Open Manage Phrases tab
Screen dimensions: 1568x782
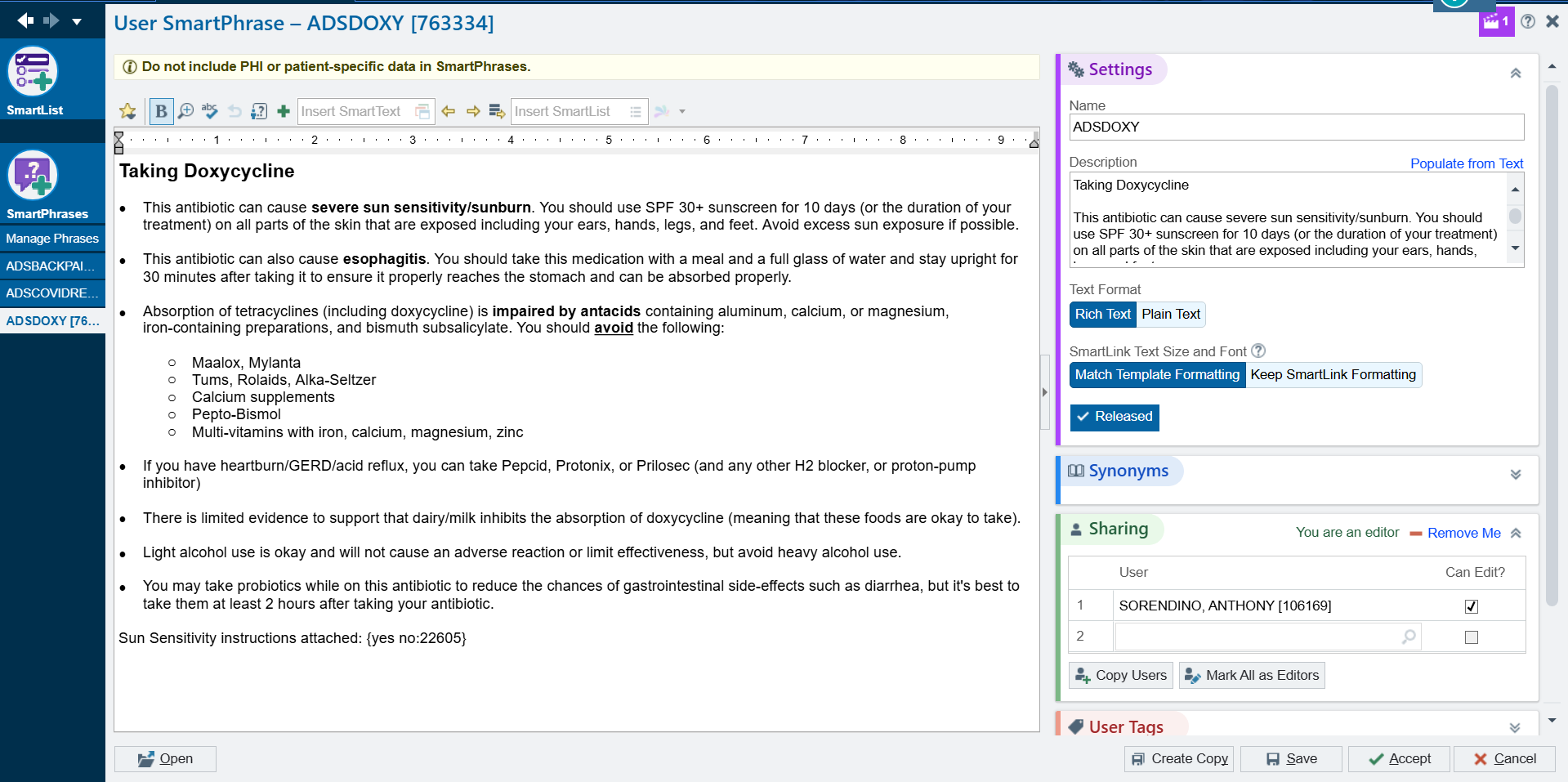tap(52, 239)
